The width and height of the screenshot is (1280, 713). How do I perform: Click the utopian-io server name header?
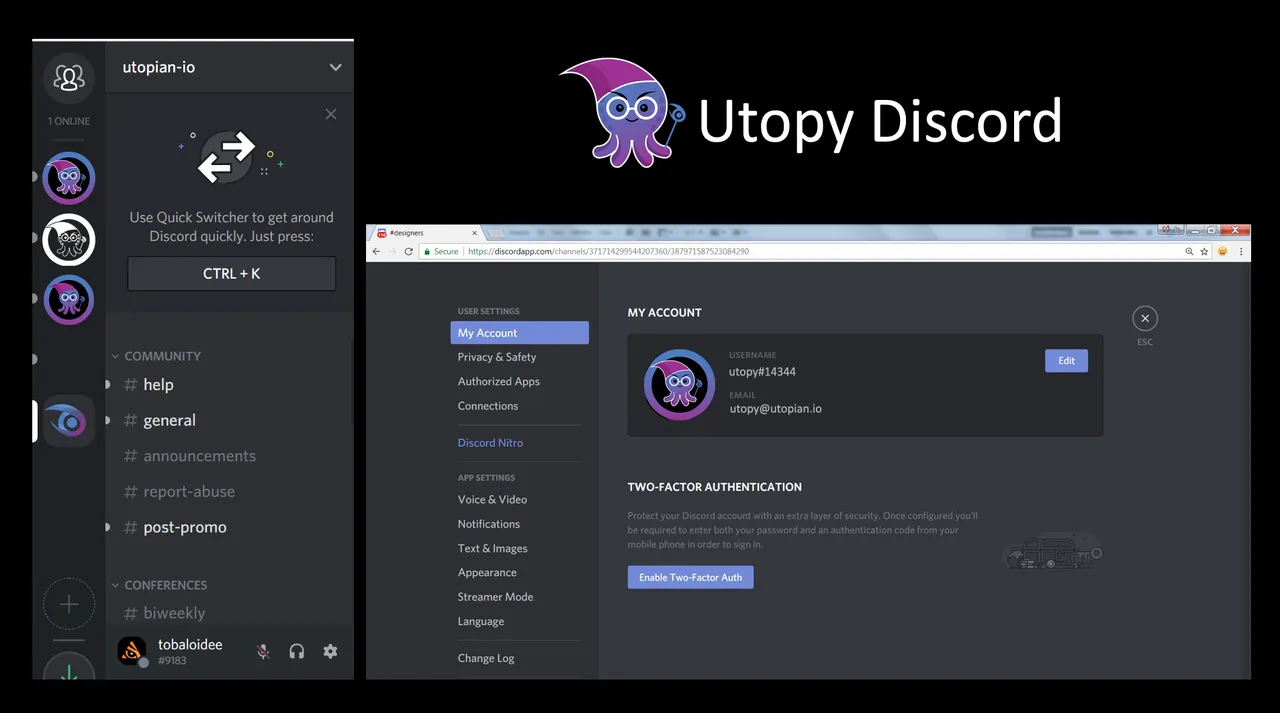click(159, 67)
